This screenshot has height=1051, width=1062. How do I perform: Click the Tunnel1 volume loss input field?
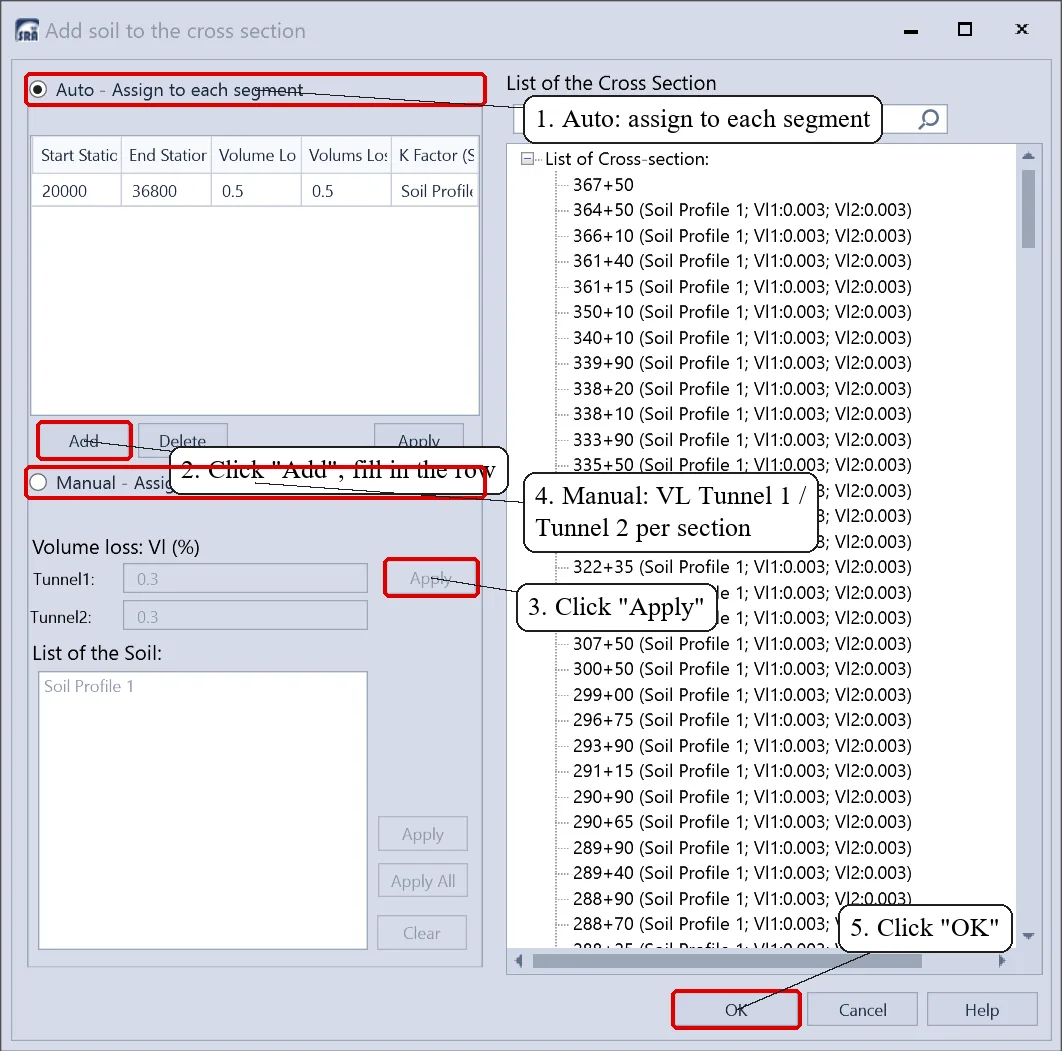245,578
